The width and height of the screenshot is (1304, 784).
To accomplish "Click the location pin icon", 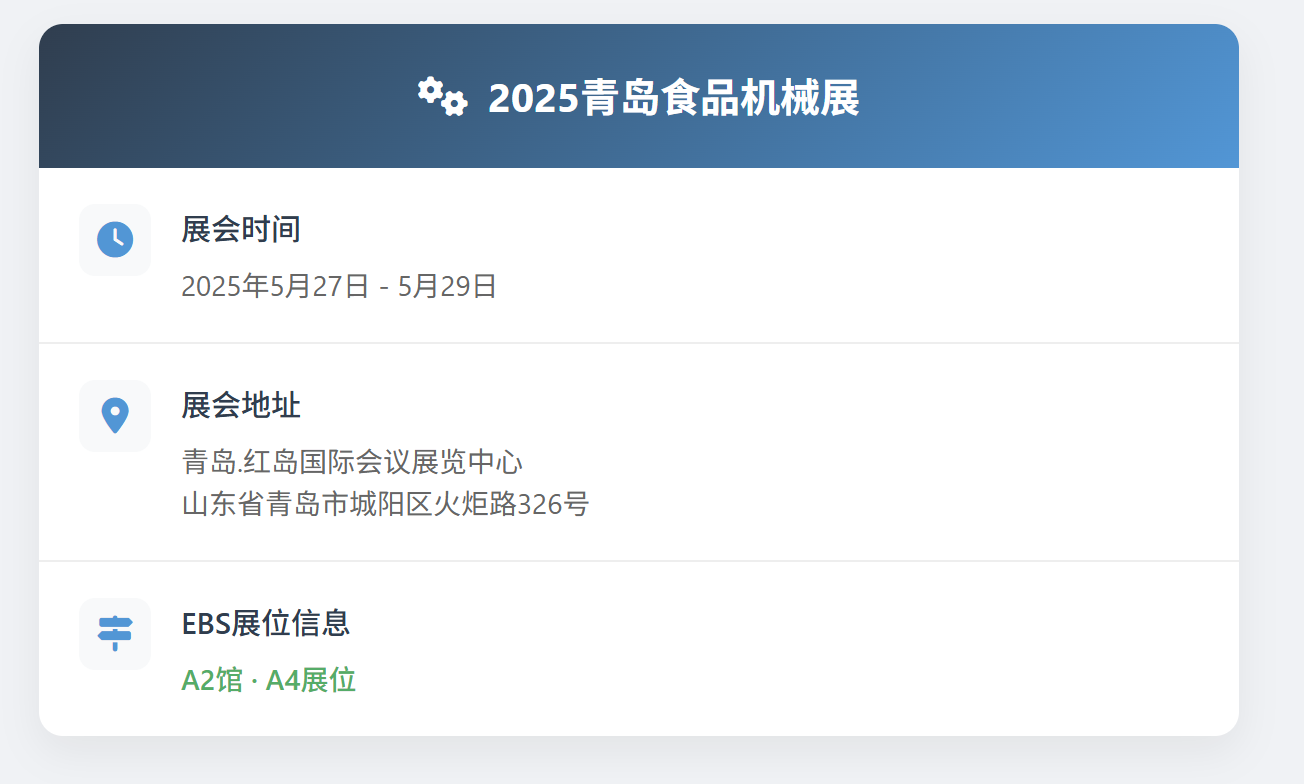I will 115,415.
